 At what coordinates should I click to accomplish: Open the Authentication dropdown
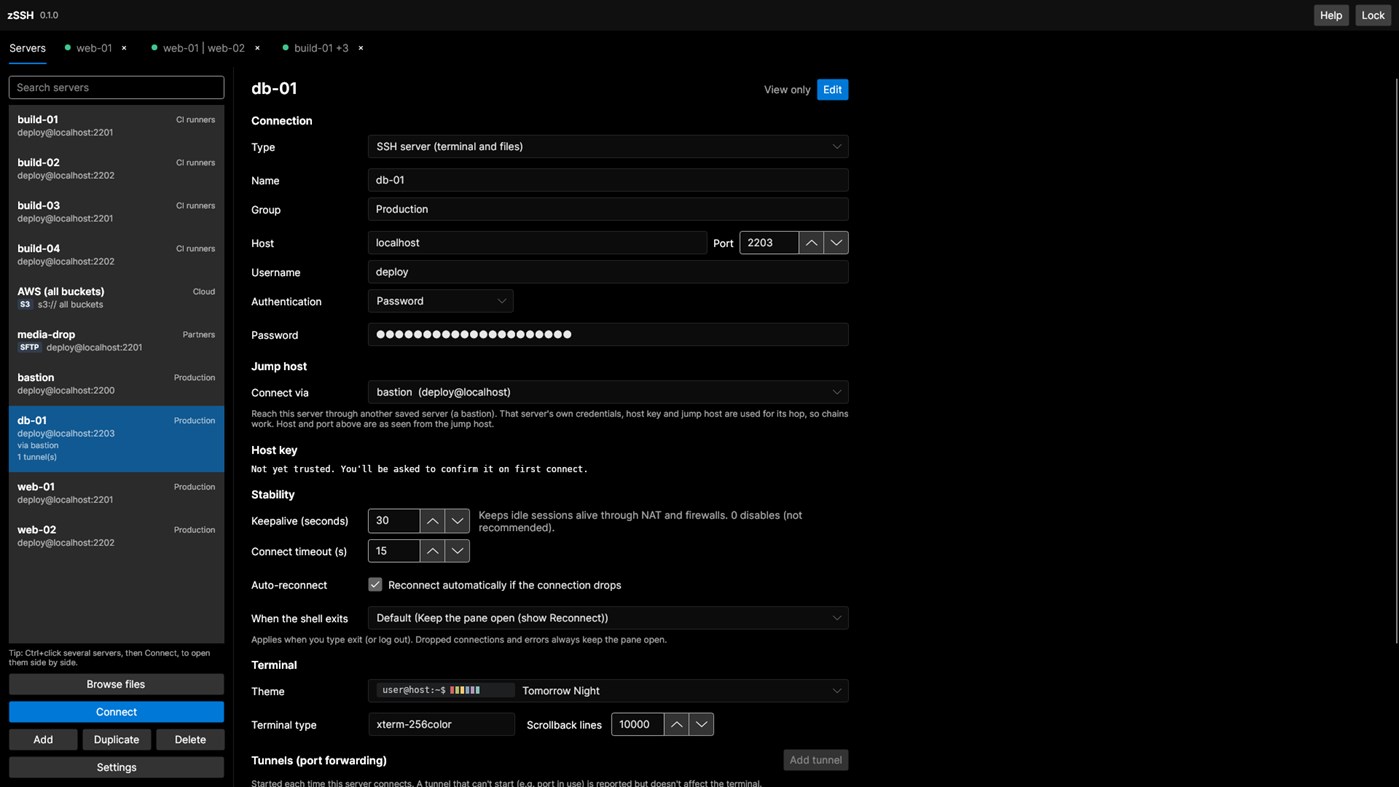coord(441,301)
